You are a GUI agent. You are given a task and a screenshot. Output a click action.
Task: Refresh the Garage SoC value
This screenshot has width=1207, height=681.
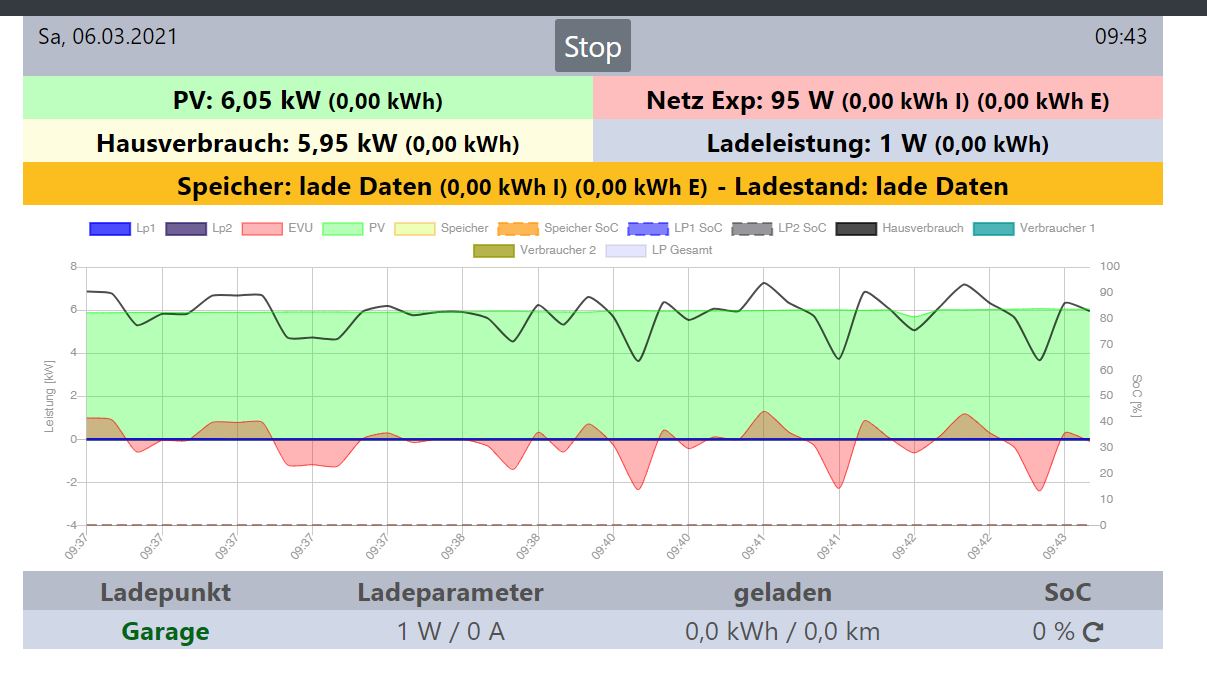(1093, 632)
